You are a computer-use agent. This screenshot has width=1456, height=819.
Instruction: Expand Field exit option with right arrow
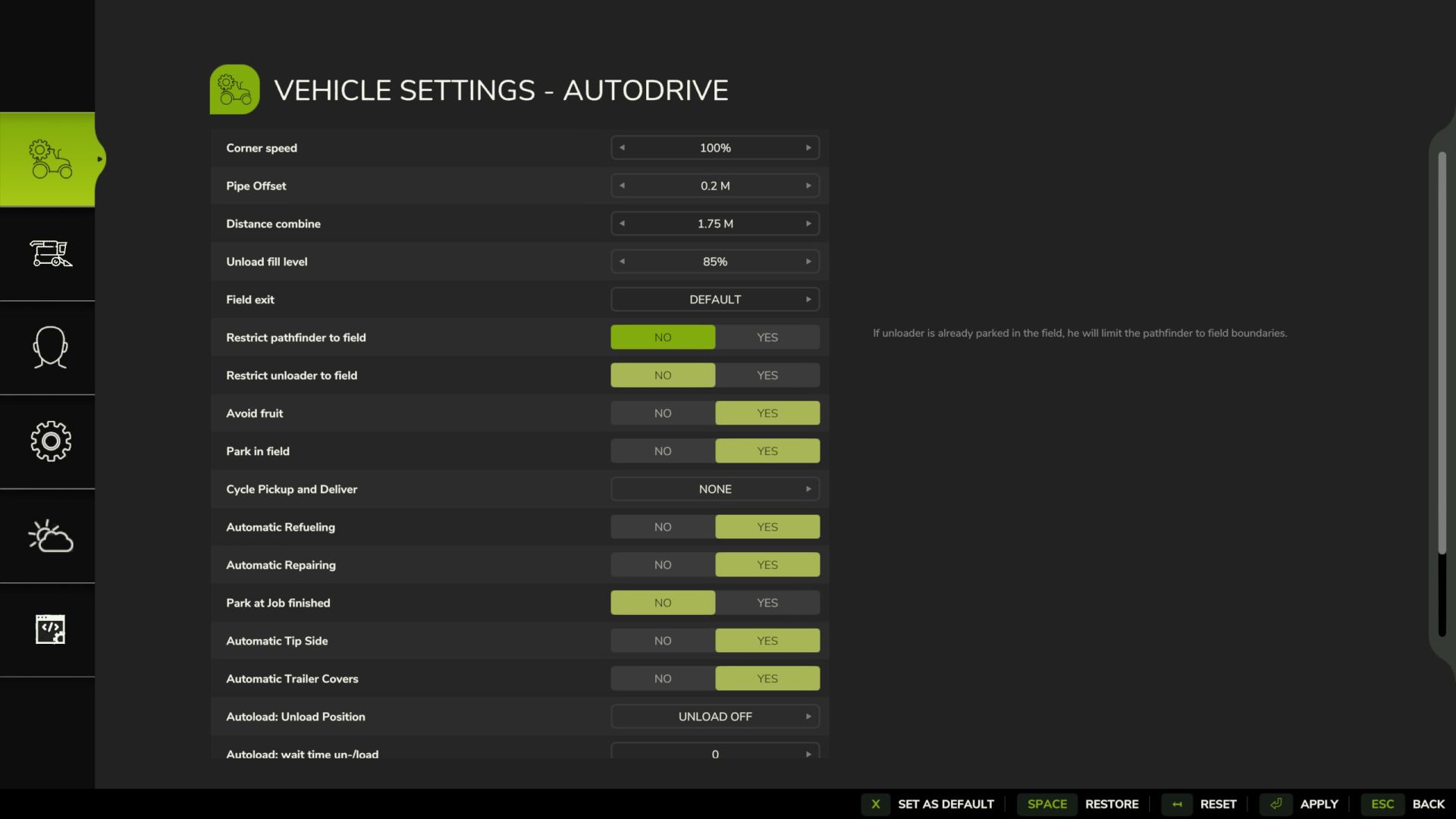pyautogui.click(x=808, y=300)
